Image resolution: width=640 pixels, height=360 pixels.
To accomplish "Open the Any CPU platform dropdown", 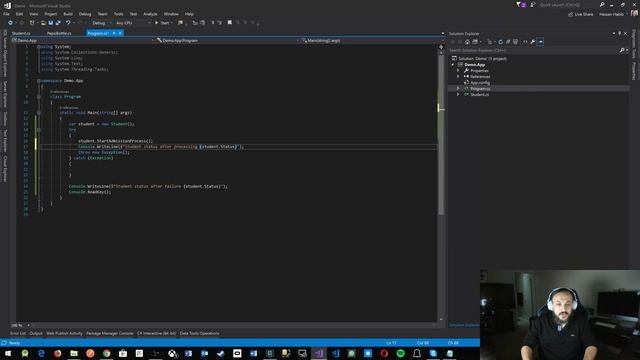I will (x=133, y=23).
